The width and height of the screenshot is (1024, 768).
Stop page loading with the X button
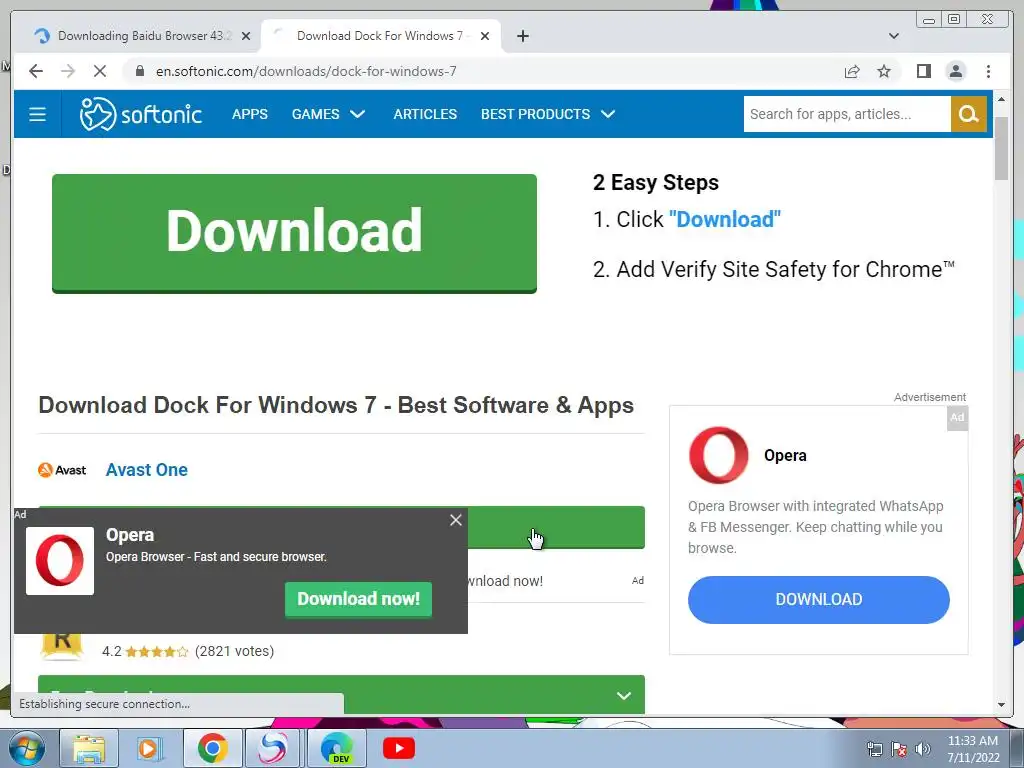pyautogui.click(x=100, y=71)
